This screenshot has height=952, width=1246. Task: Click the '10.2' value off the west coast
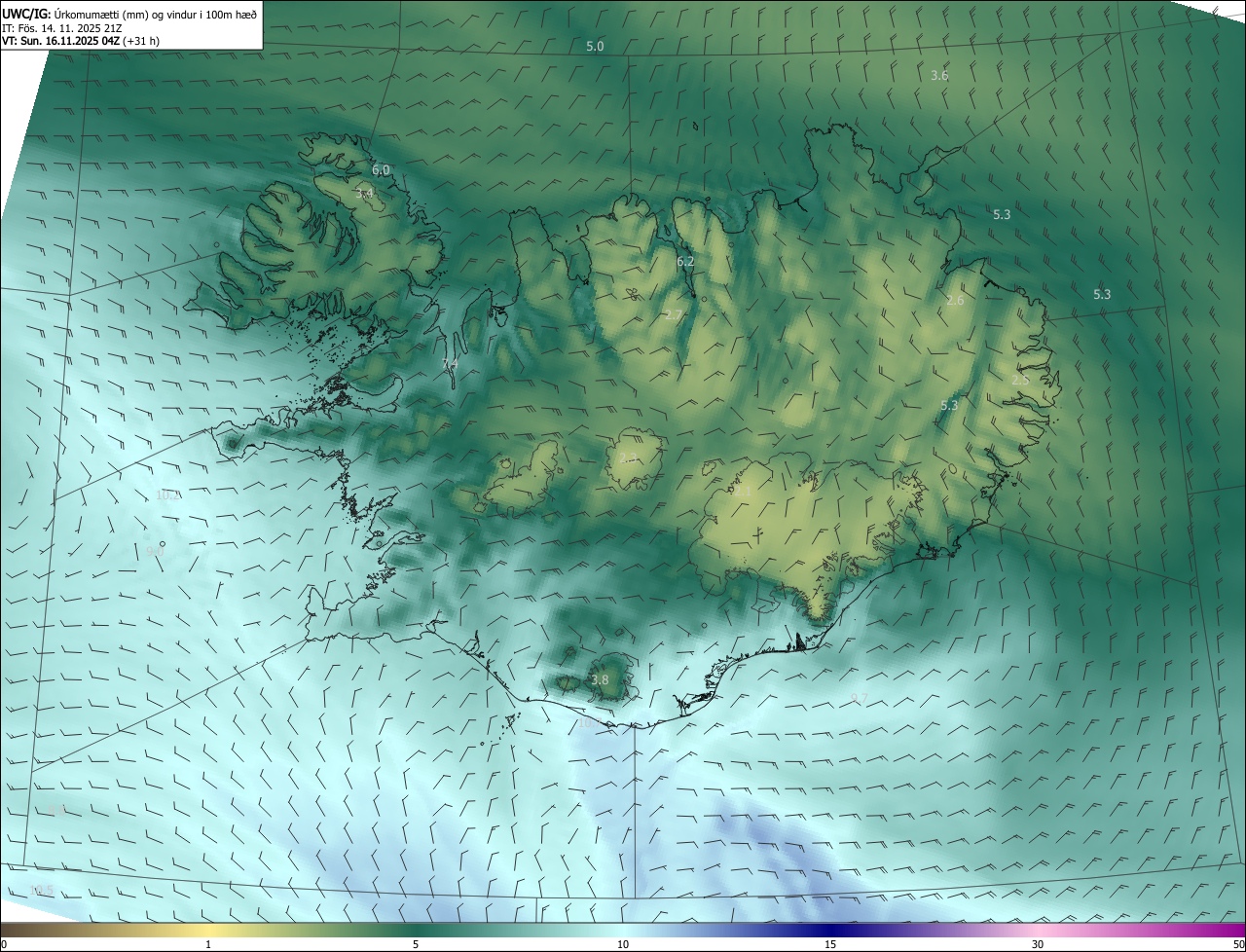click(167, 494)
